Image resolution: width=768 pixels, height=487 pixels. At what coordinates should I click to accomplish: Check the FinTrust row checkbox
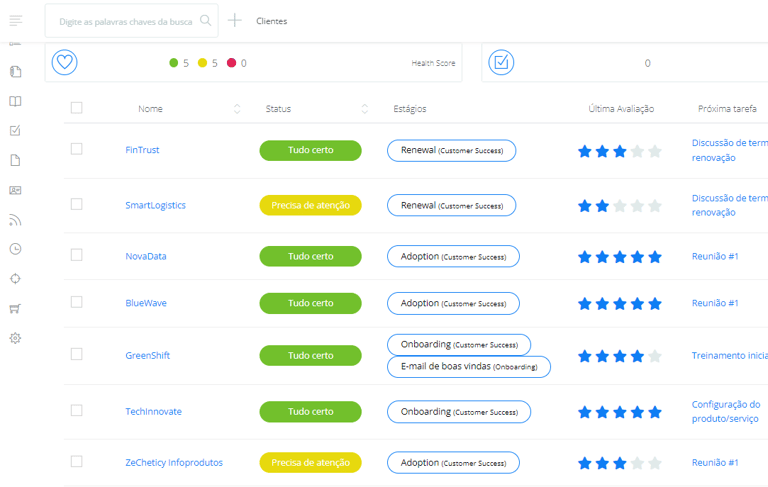tap(76, 149)
